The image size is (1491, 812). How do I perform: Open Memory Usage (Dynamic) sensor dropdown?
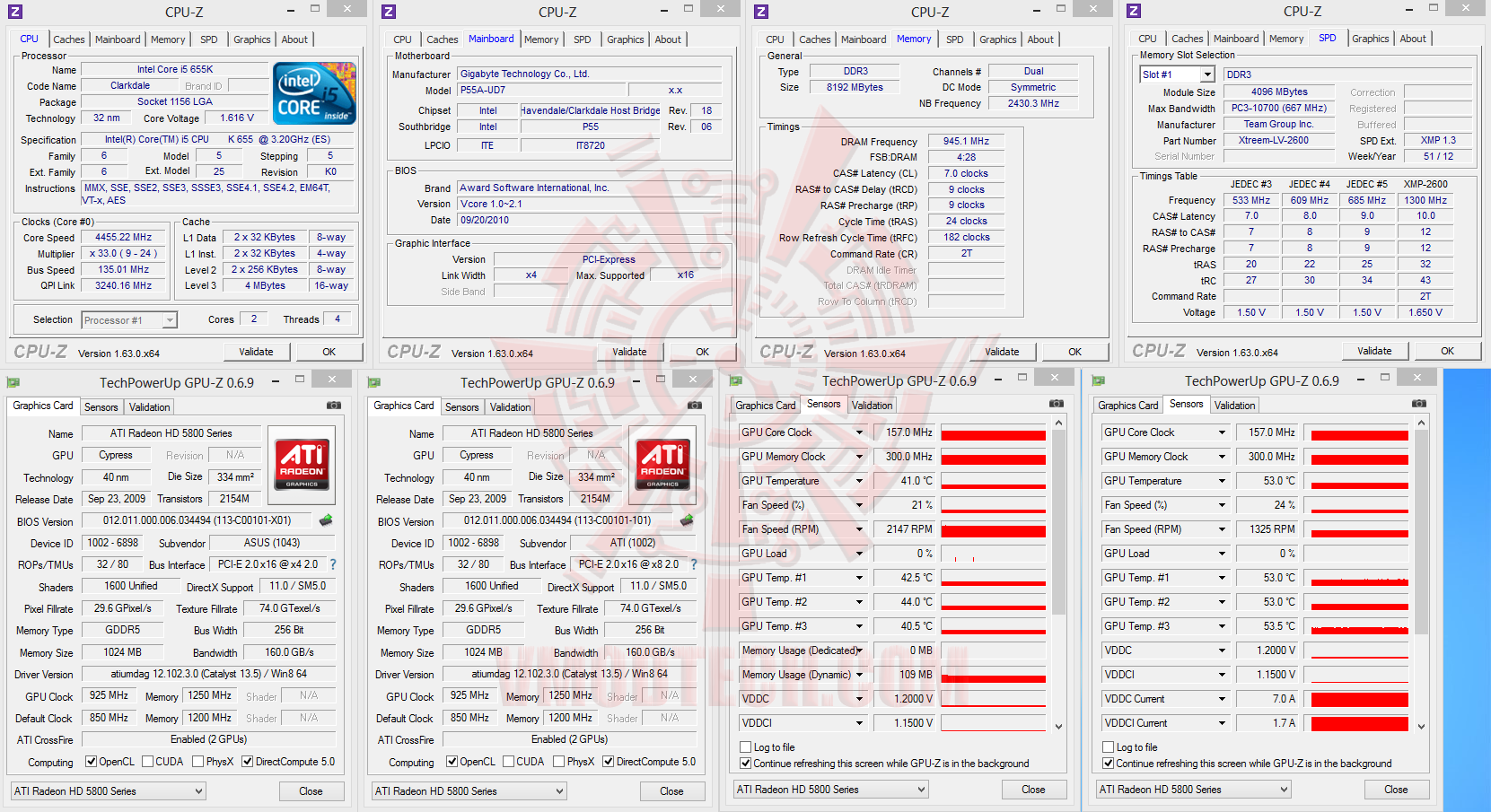(859, 675)
